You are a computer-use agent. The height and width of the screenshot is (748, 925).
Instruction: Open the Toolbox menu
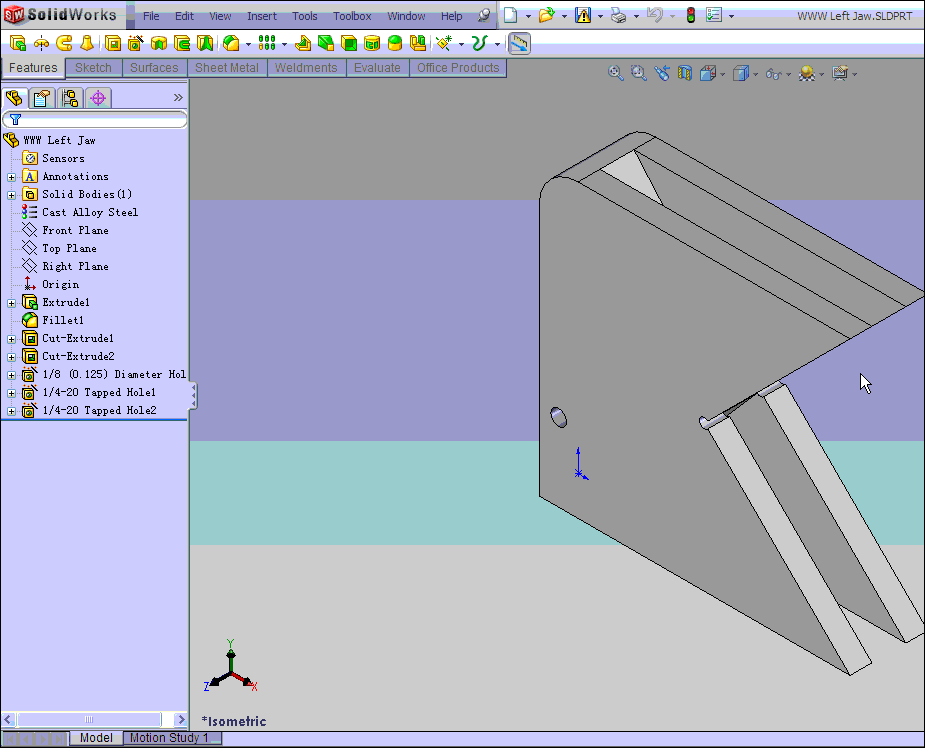(352, 16)
